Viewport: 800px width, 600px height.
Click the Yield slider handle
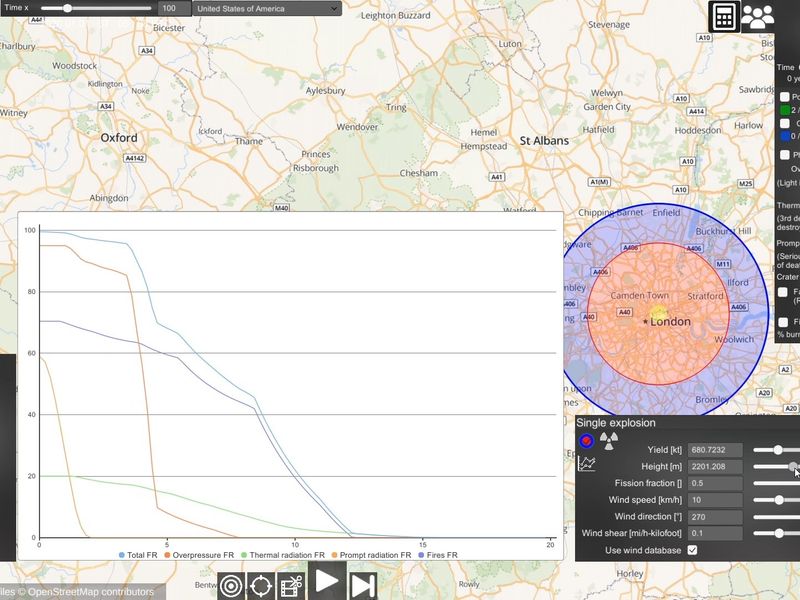778,449
